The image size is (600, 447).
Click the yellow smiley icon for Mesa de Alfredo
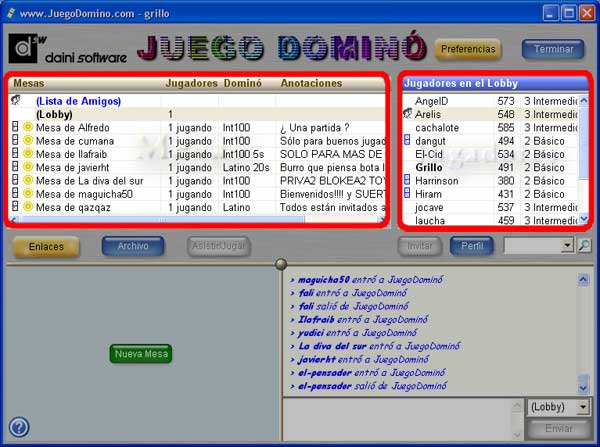coord(28,127)
